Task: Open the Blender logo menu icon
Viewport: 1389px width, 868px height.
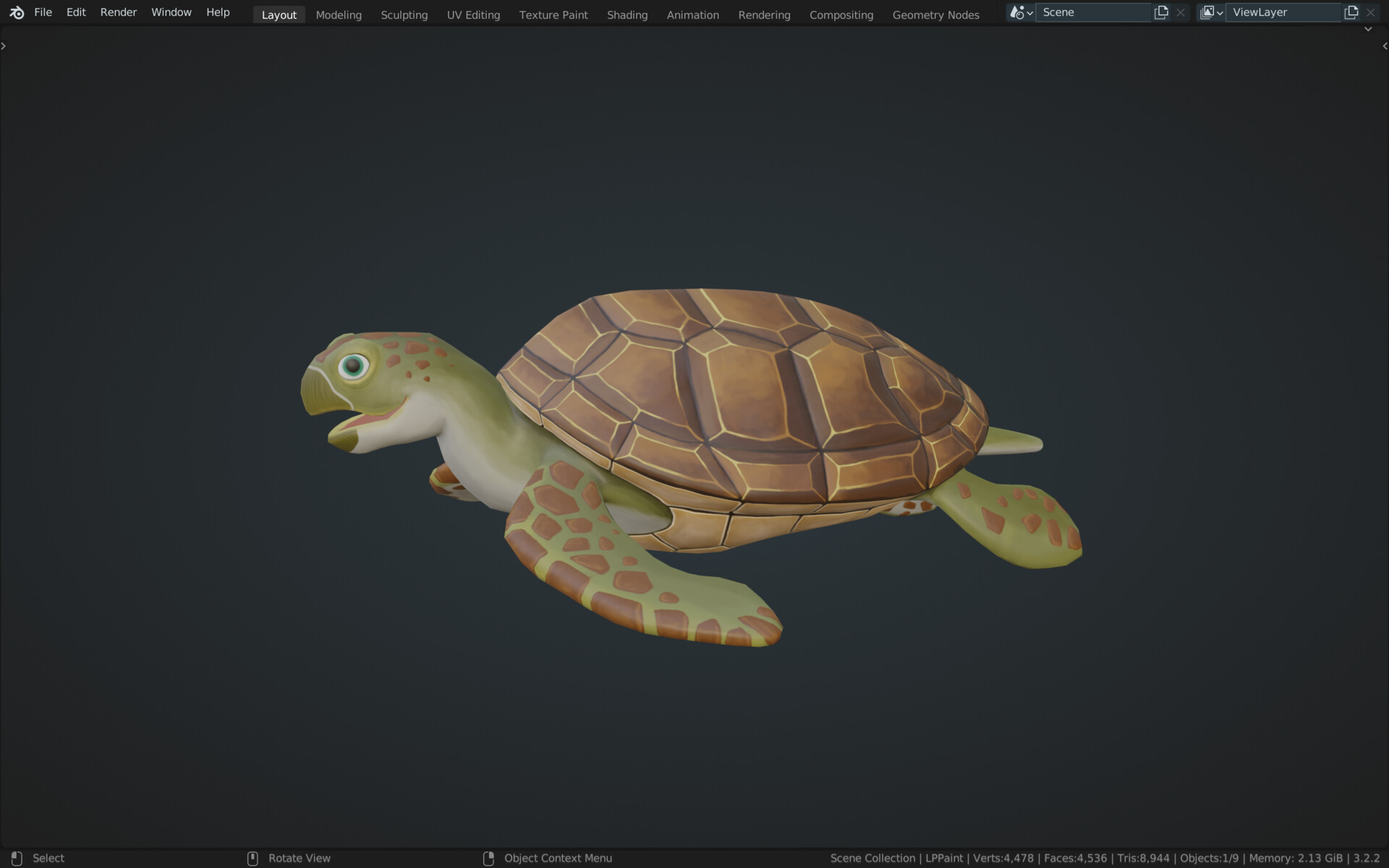Action: (16, 12)
